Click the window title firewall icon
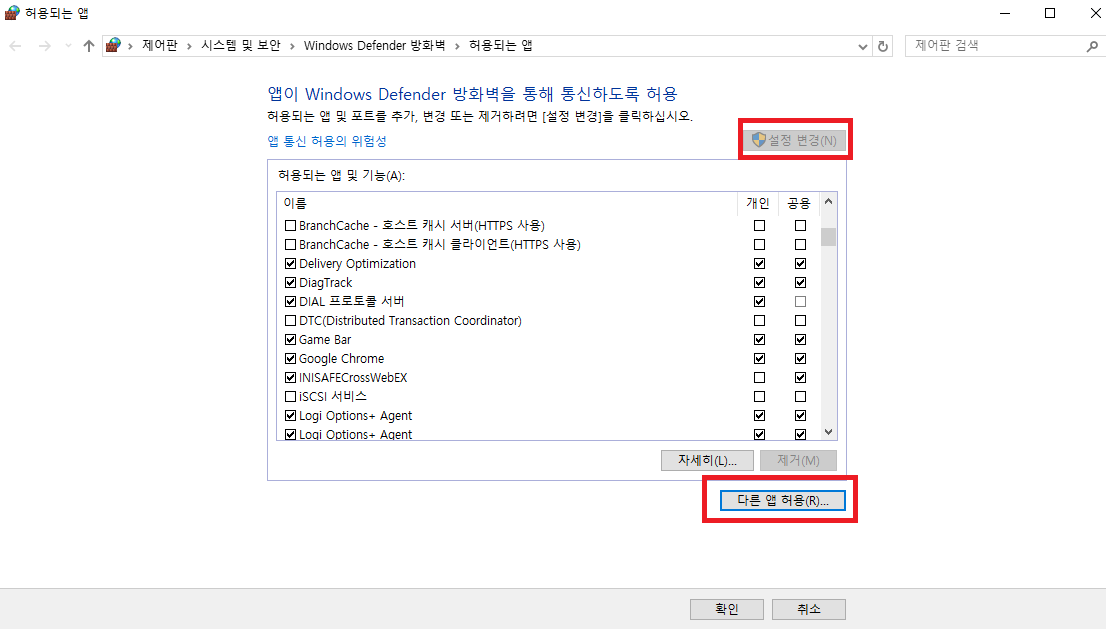This screenshot has height=636, width=1106. pyautogui.click(x=12, y=13)
